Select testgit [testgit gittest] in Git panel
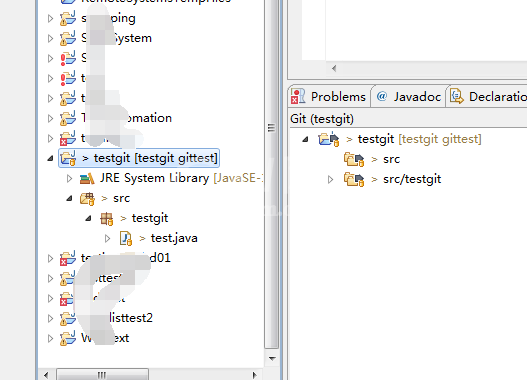The image size is (527, 380). point(419,139)
